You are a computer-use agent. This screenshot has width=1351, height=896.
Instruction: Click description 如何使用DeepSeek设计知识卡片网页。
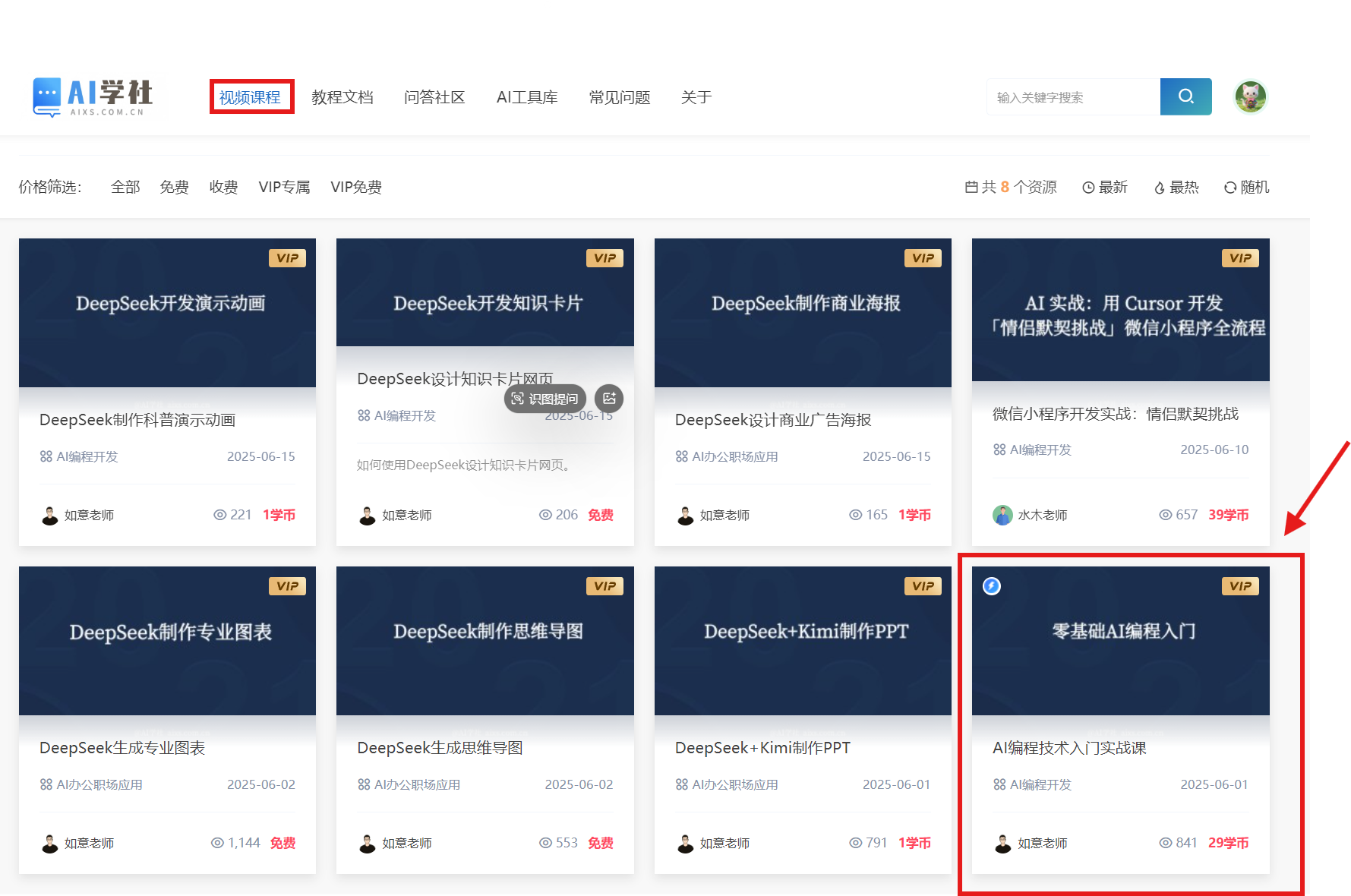click(464, 465)
